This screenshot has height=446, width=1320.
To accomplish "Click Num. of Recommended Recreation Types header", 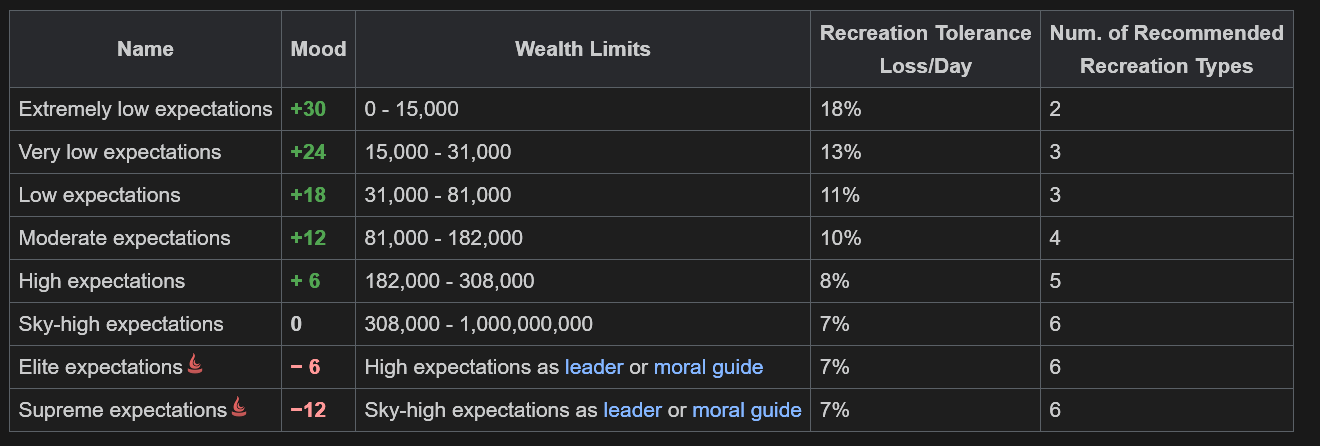I will [1166, 49].
